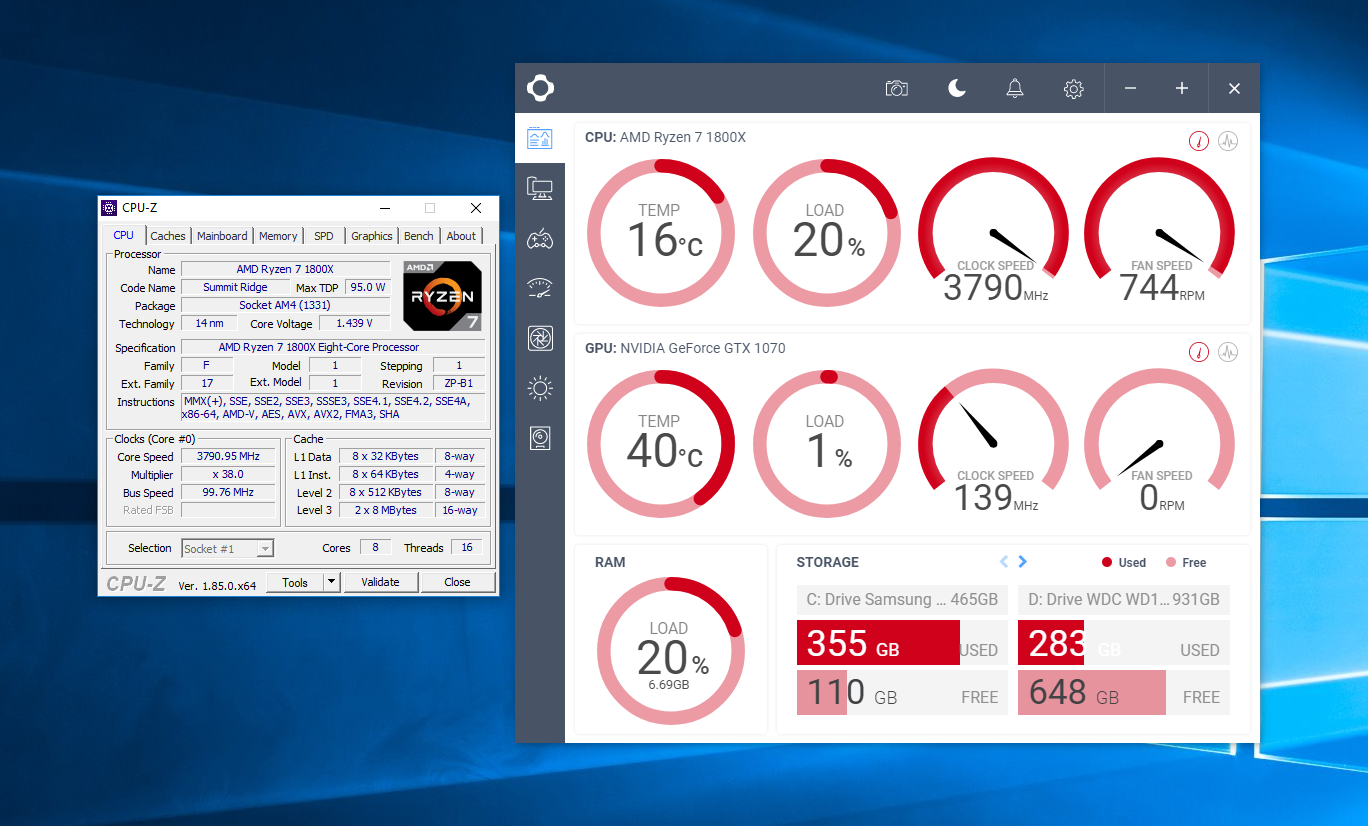Show next storage drives with right arrow

coord(1022,562)
